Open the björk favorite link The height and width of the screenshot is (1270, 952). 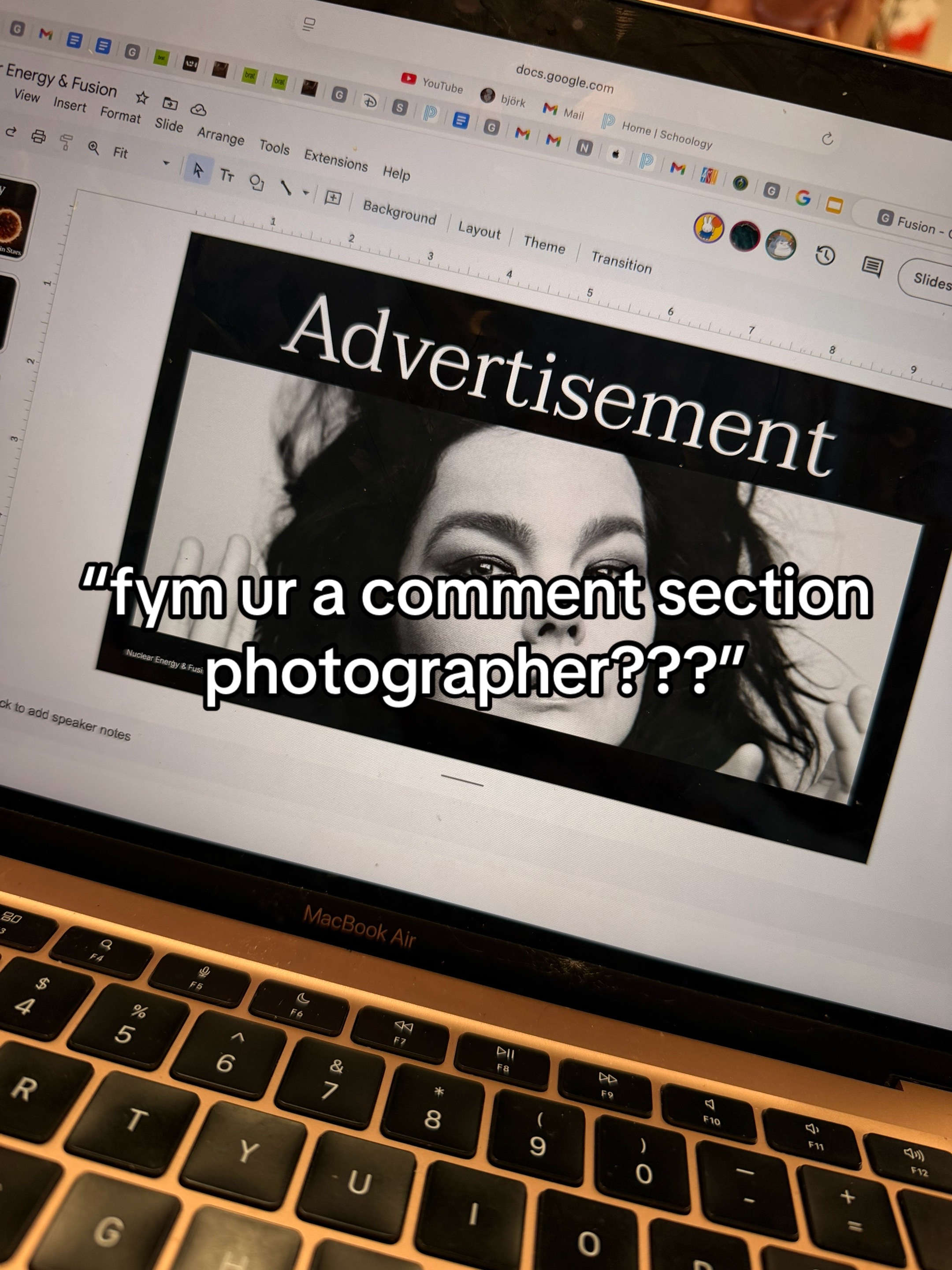503,98
